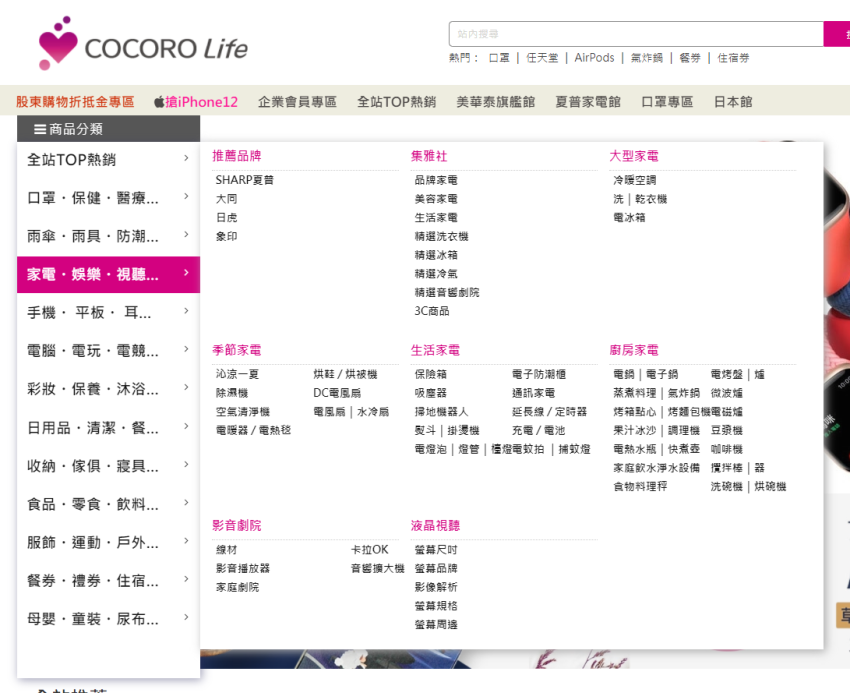Open 3C商品 under 集雅社
Viewport: 850px width, 693px height.
[432, 311]
